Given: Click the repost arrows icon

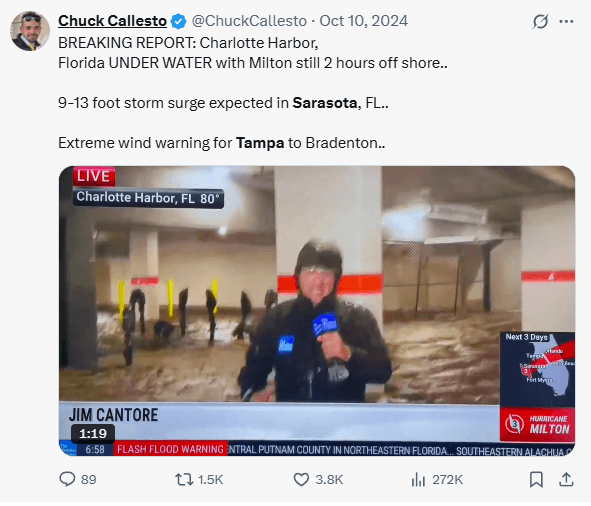Looking at the screenshot, I should coord(184,480).
